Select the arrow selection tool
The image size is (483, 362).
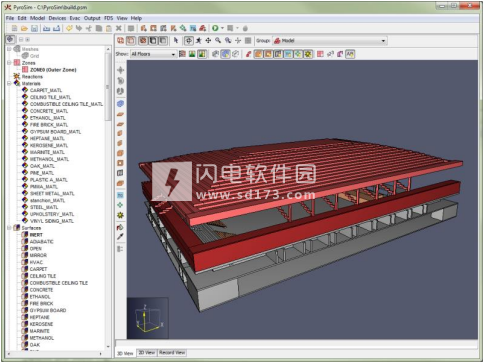pos(176,41)
